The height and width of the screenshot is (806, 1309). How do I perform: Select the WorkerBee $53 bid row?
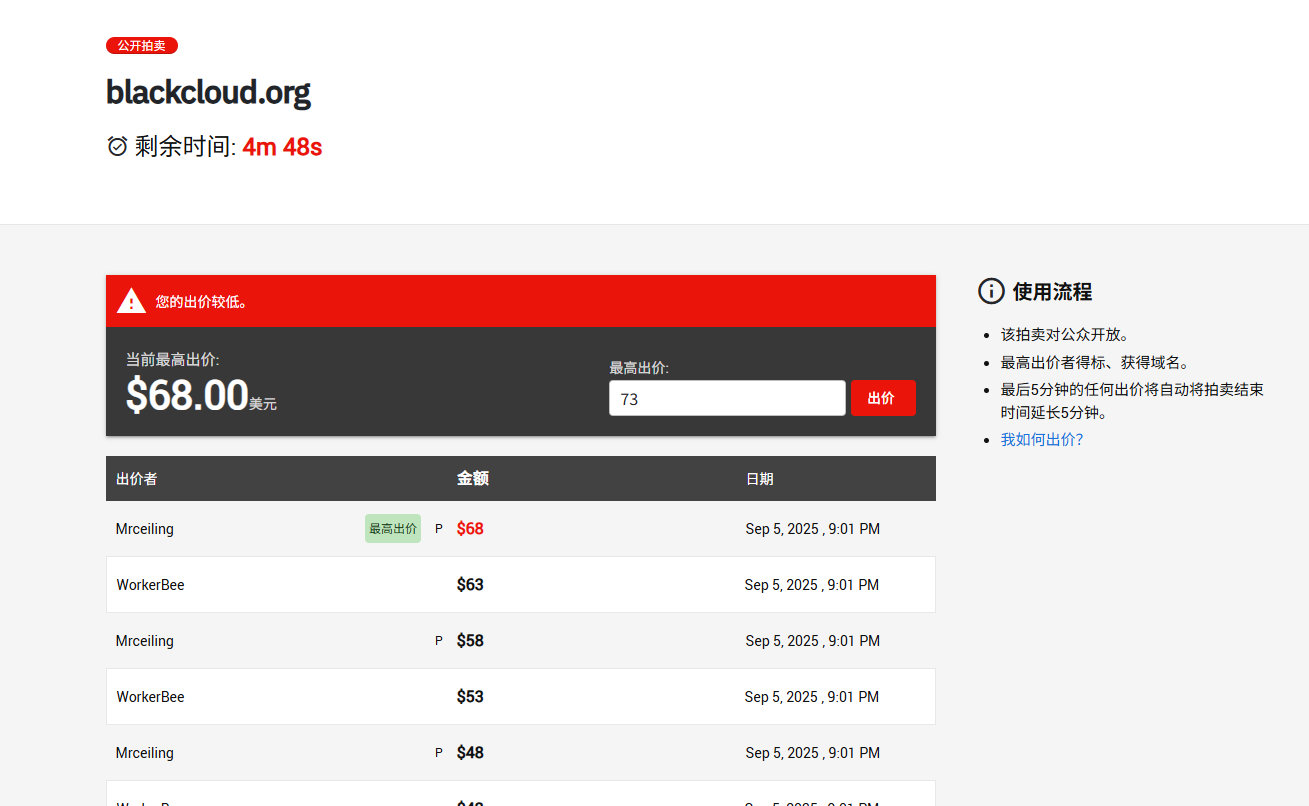(521, 697)
